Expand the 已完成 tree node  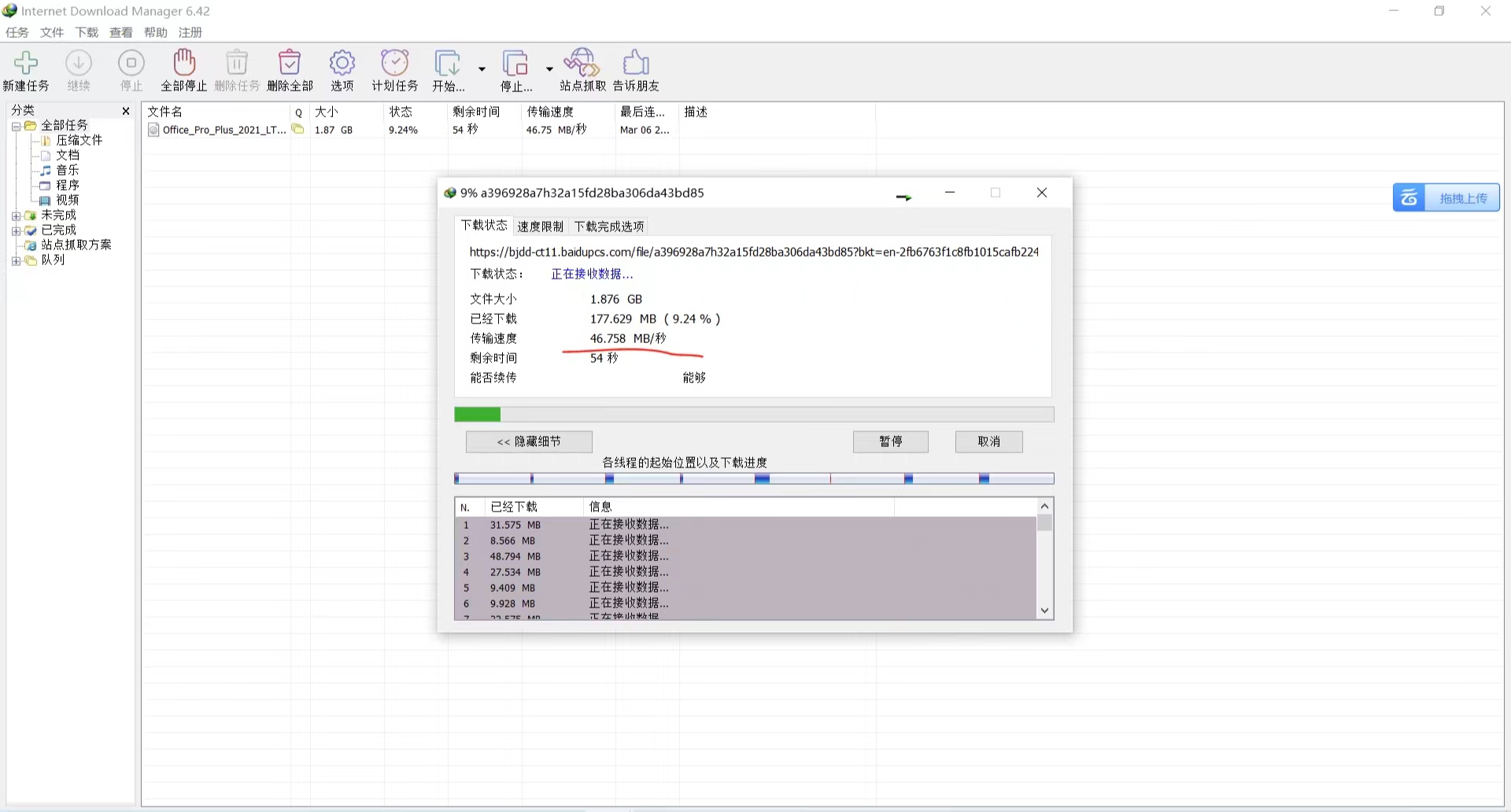coord(16,231)
